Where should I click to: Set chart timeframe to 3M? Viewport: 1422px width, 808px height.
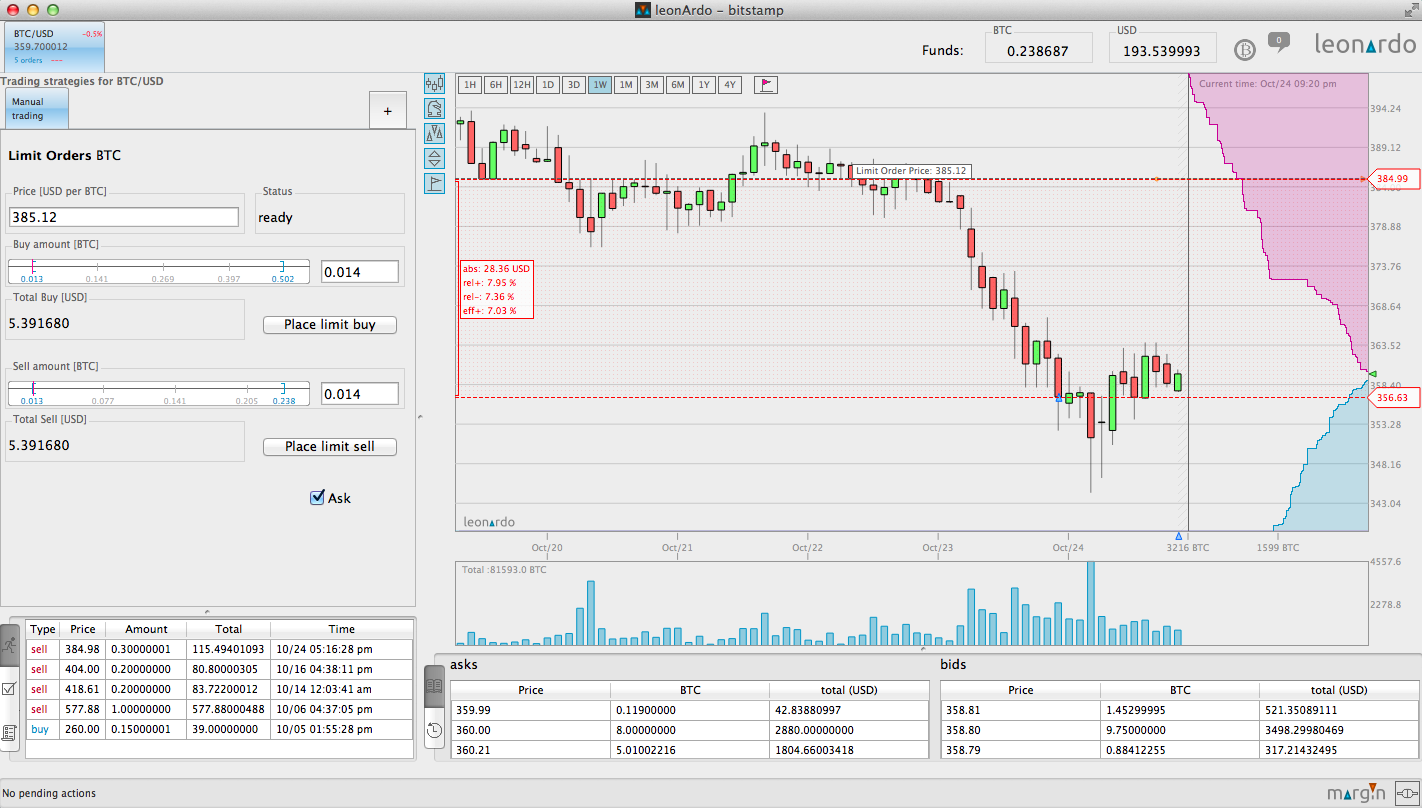point(651,85)
